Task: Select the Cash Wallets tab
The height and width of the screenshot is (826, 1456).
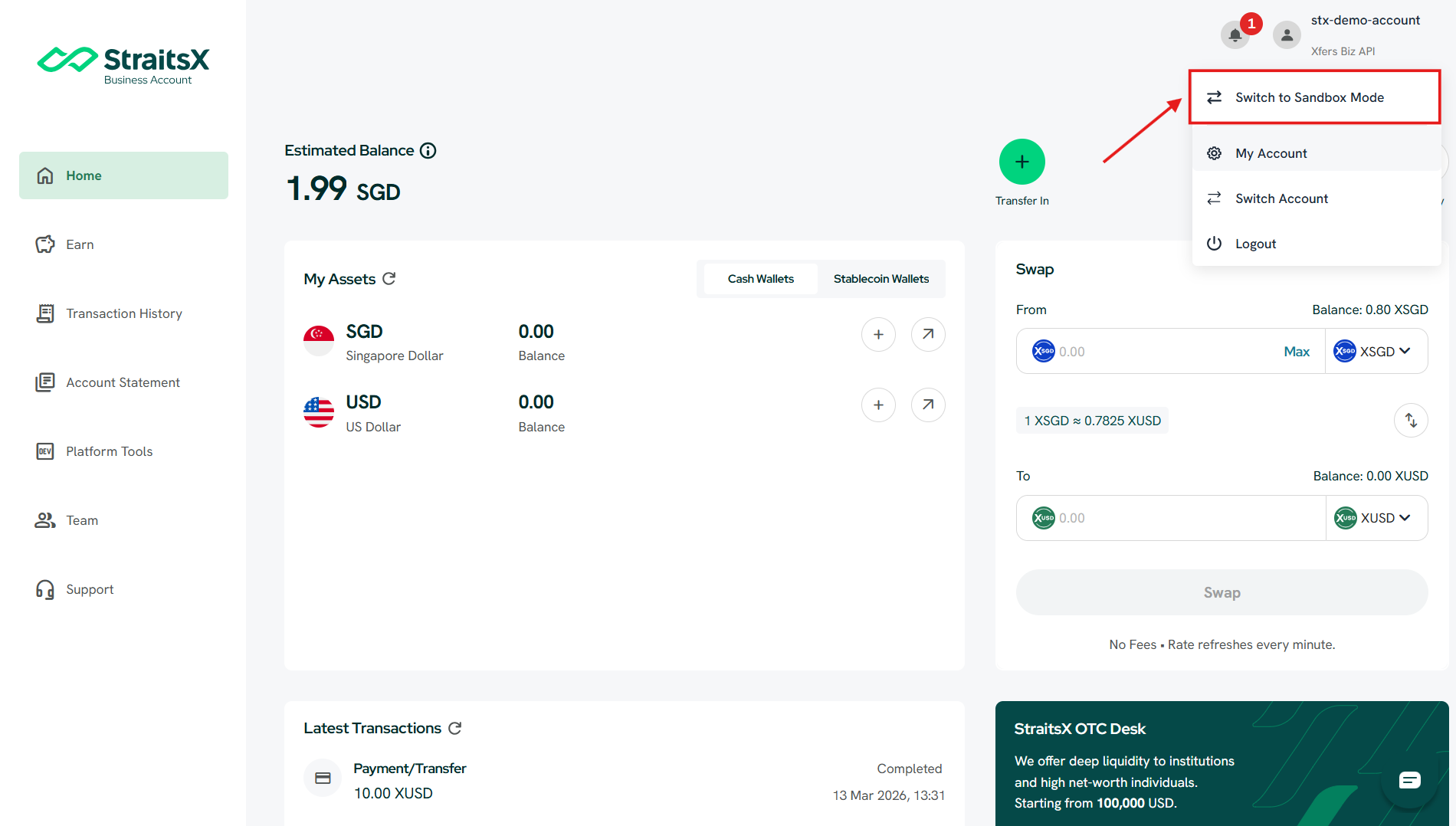Action: pyautogui.click(x=760, y=279)
